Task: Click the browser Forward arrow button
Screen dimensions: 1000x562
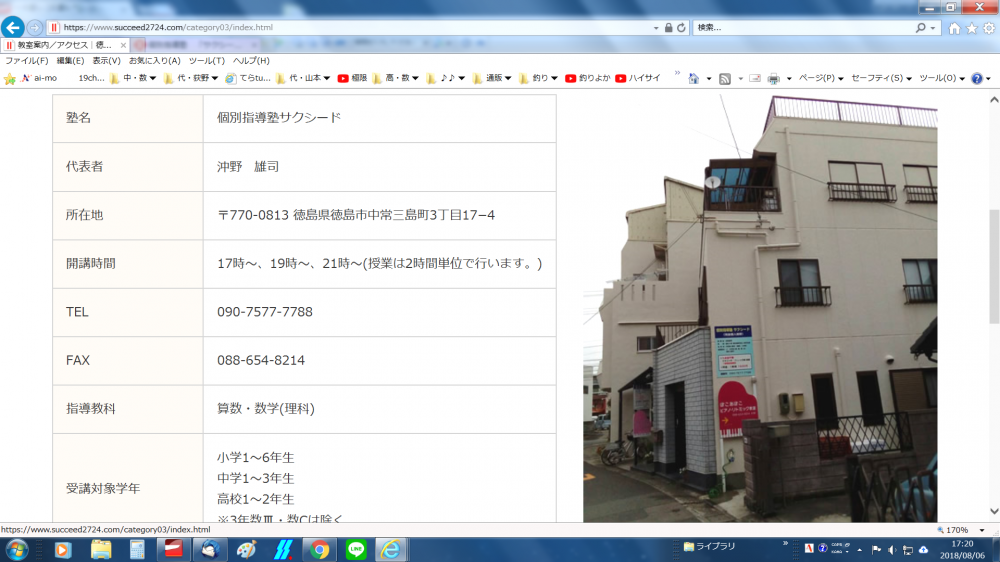Action: point(35,27)
